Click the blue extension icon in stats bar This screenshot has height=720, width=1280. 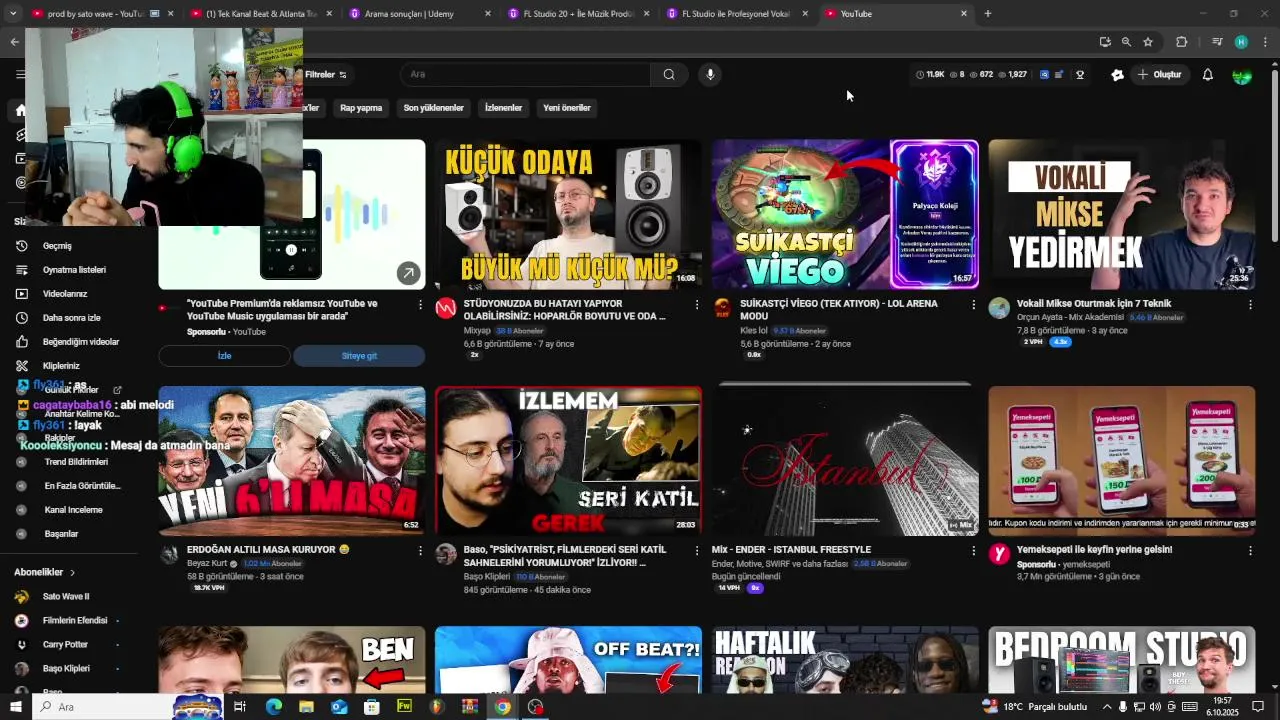click(1044, 75)
